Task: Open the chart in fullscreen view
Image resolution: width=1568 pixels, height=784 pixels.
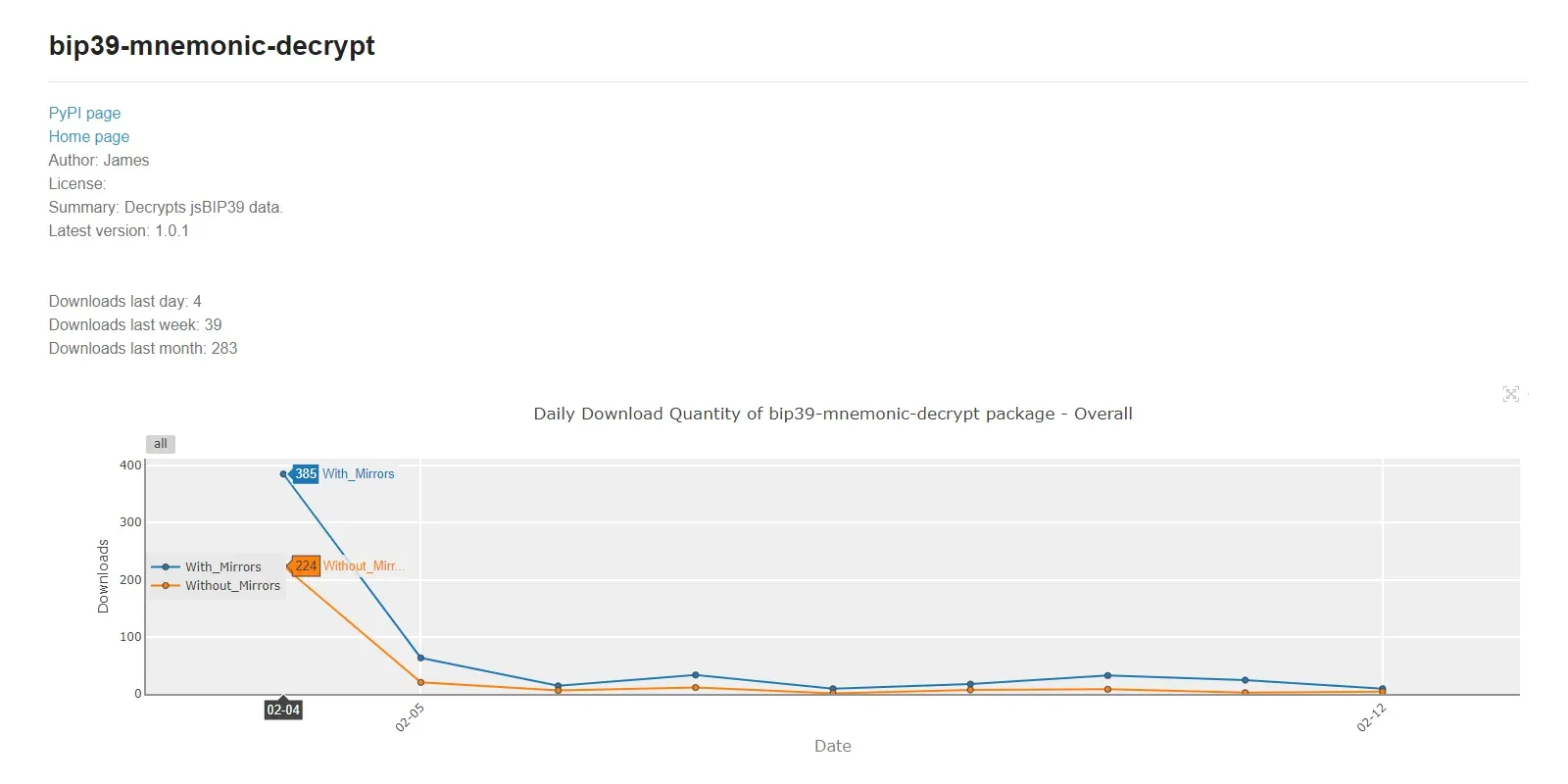Action: coord(1511,394)
